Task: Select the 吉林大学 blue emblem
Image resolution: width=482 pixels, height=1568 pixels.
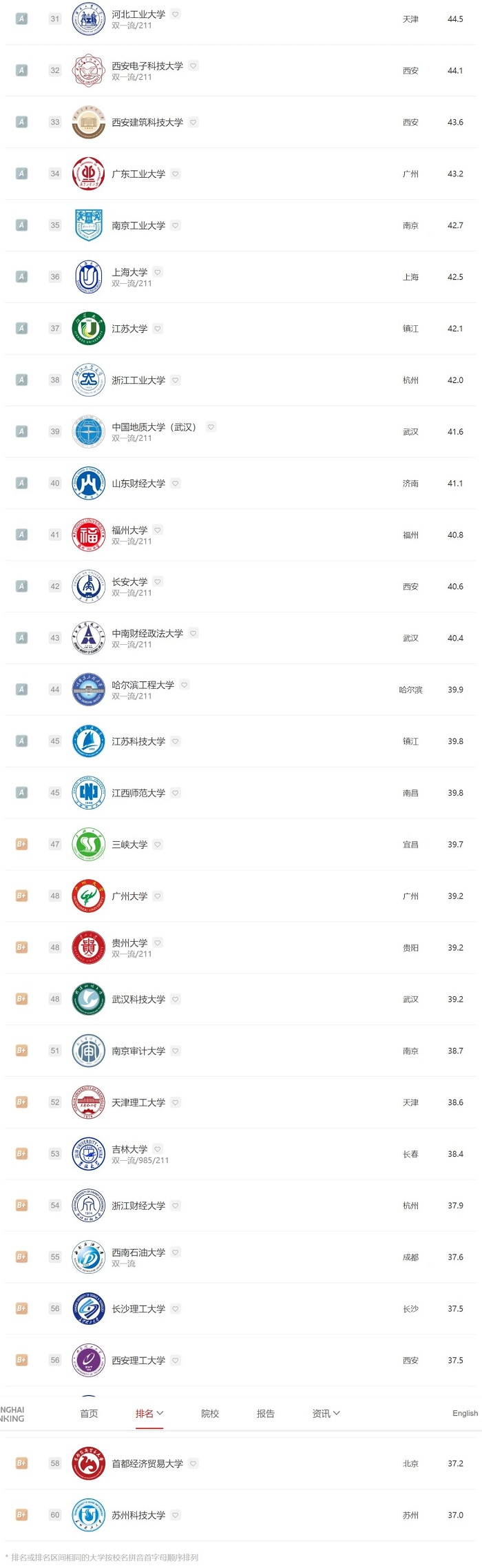Action: pyautogui.click(x=88, y=1154)
